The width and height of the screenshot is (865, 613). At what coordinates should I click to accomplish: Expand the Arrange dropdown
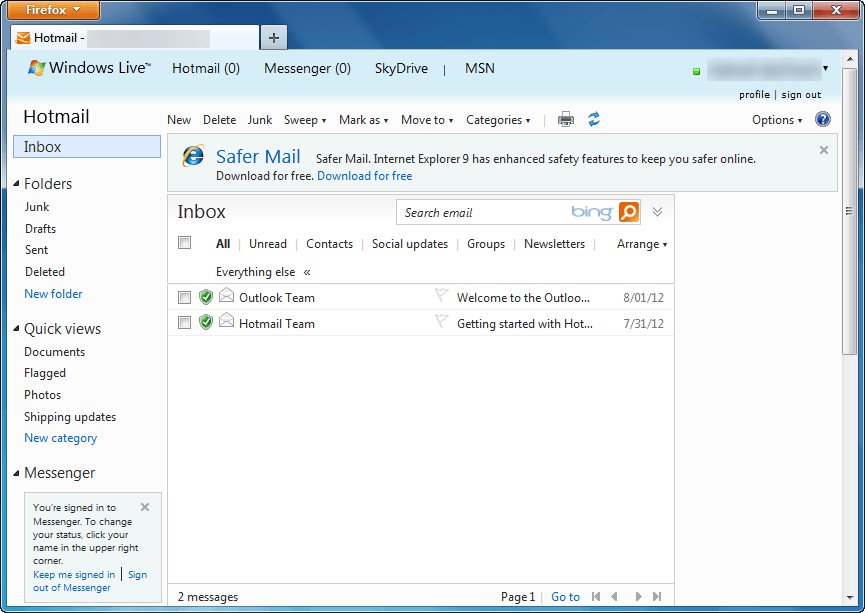click(641, 244)
